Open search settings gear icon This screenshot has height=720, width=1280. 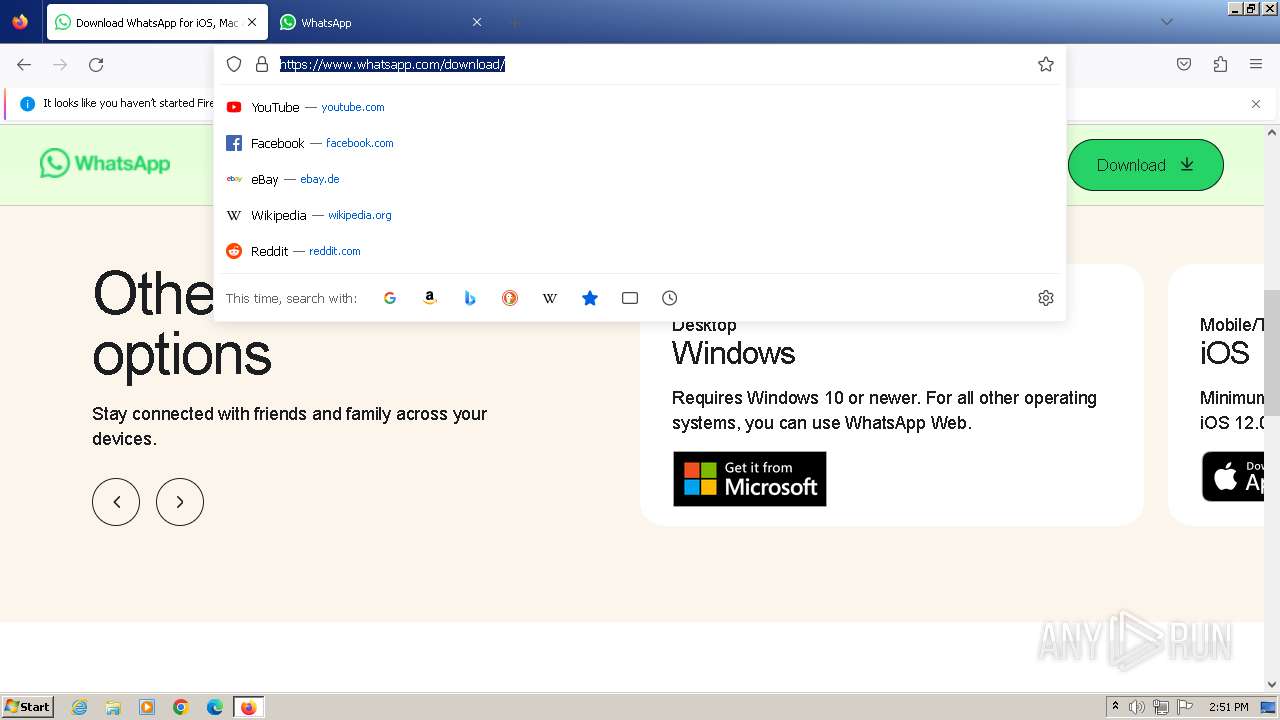(x=1046, y=298)
